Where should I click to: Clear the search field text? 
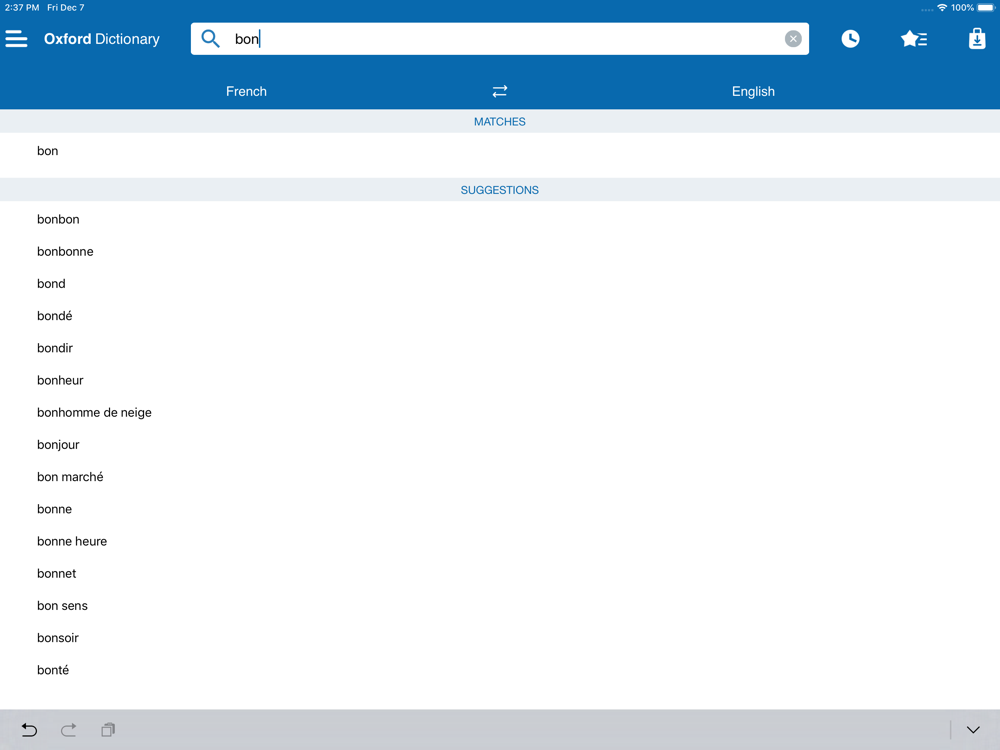pos(793,39)
